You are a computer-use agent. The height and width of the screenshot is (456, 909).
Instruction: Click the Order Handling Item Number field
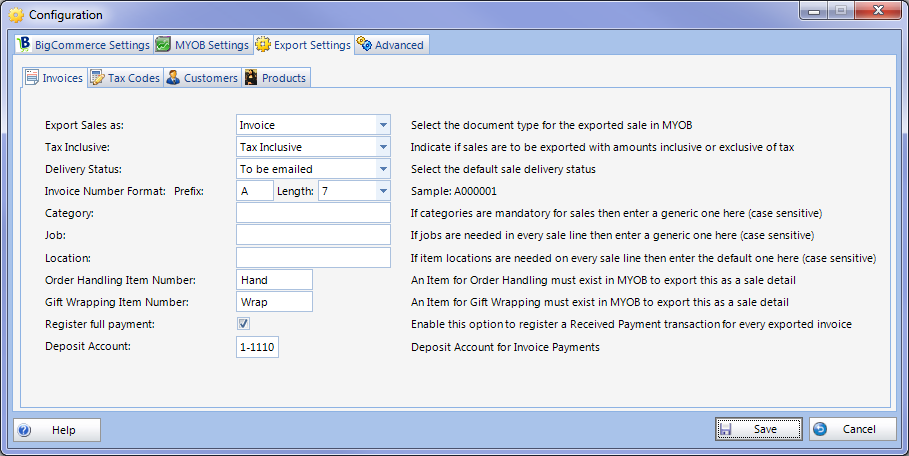point(274,279)
